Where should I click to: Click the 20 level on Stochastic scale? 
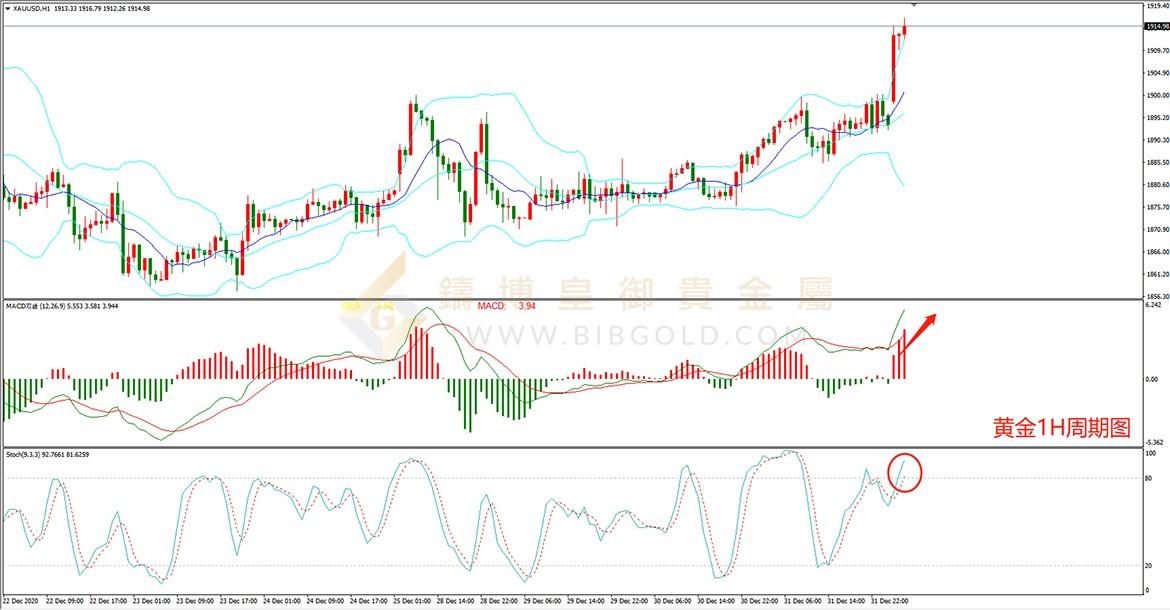pos(1149,566)
